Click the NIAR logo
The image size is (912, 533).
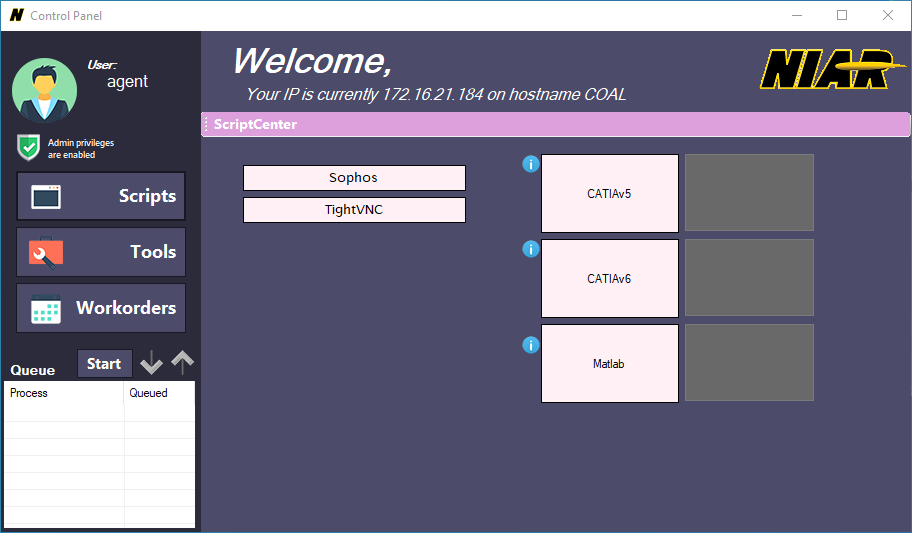click(x=825, y=70)
